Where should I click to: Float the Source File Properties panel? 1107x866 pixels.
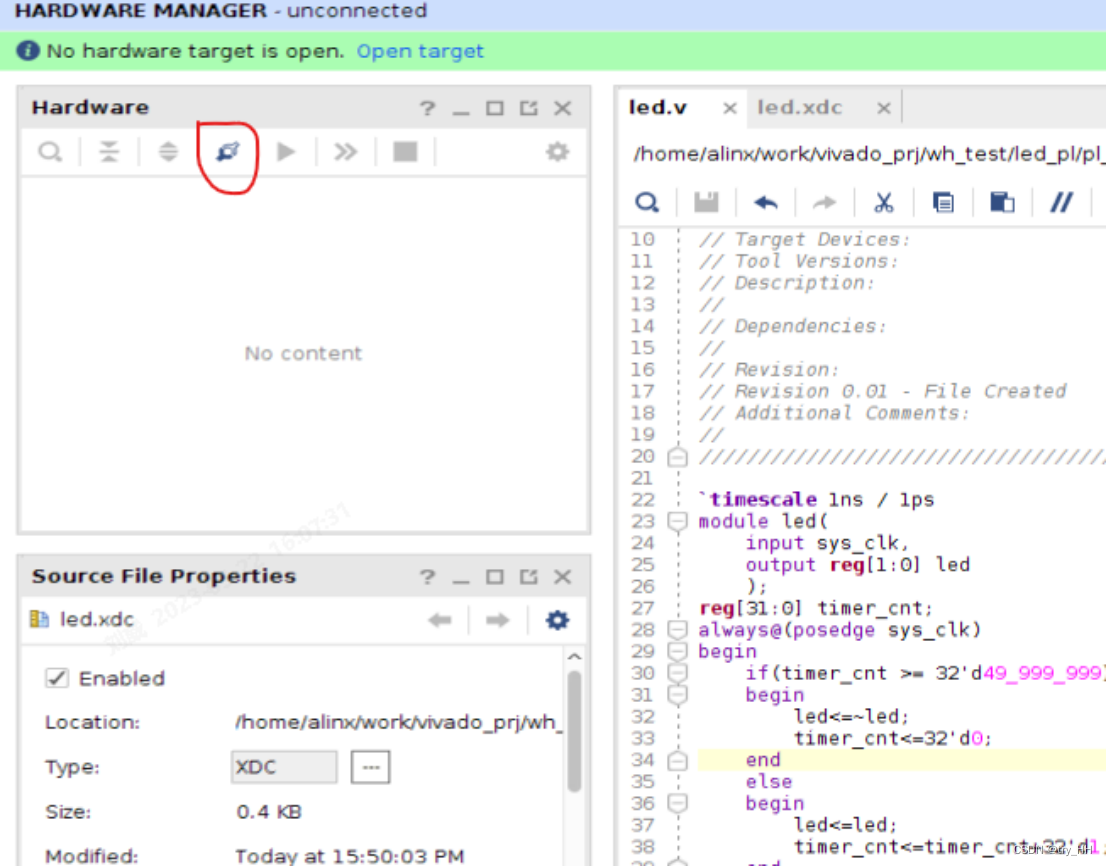[x=529, y=577]
